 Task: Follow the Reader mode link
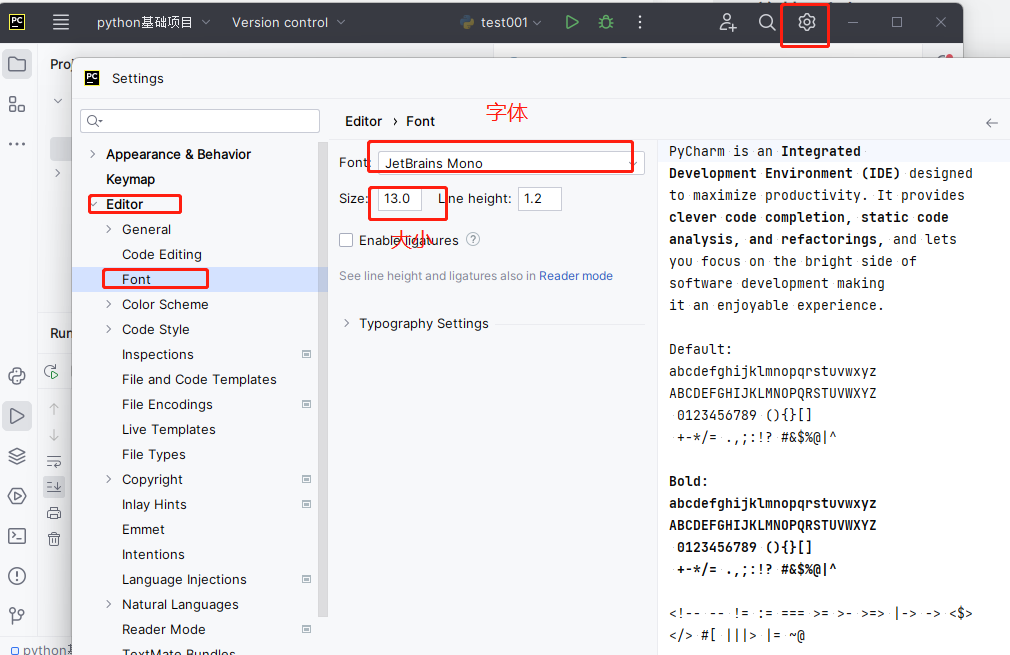576,276
